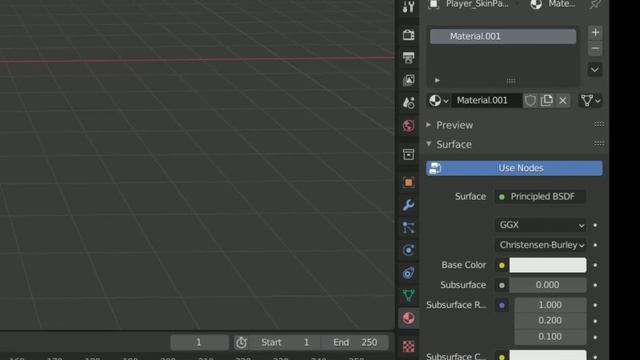640x360 pixels.
Task: Open the GGX distribution dropdown
Action: [x=540, y=225]
